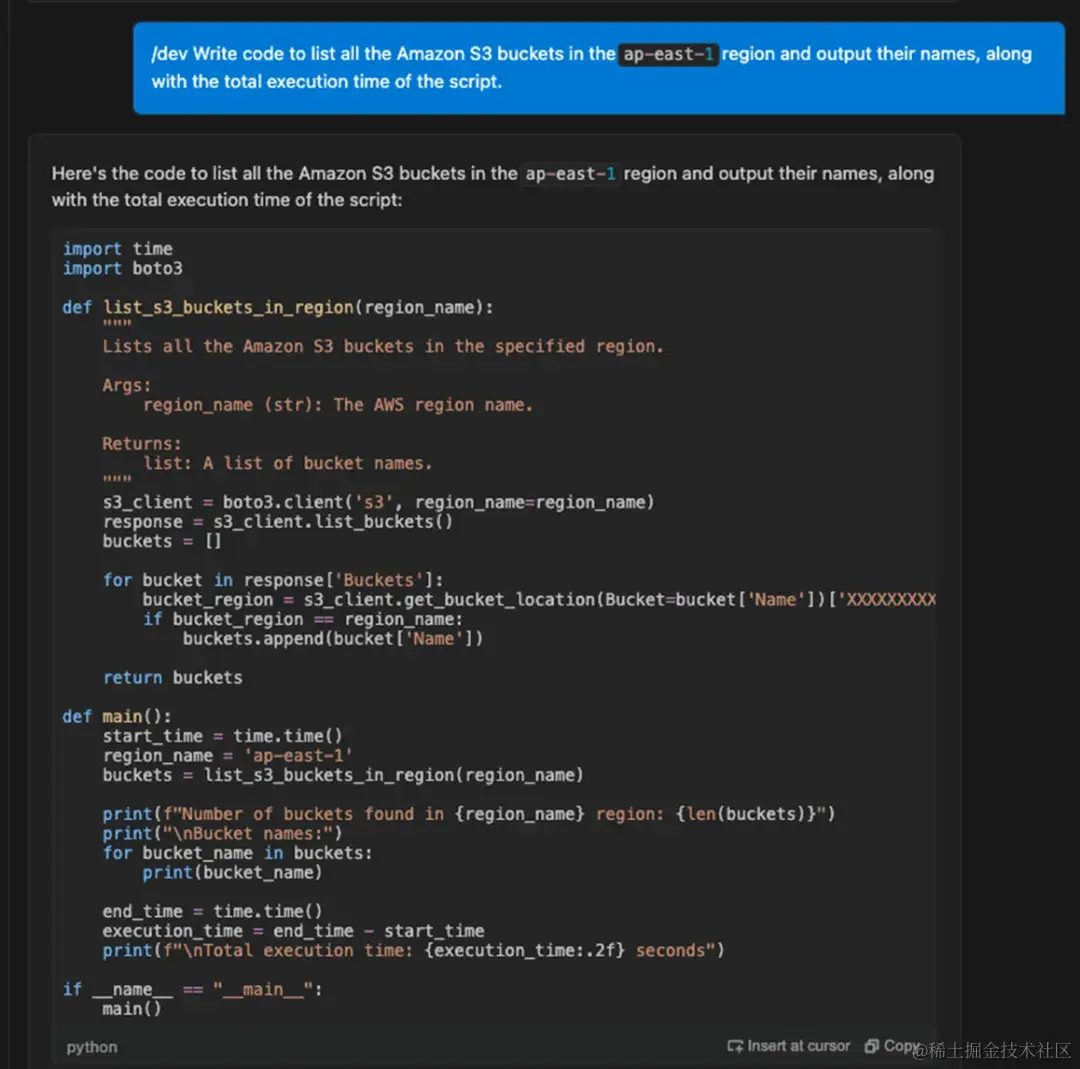This screenshot has width=1080, height=1069.
Task: Click the get_bucket_location code line
Action: tap(539, 599)
